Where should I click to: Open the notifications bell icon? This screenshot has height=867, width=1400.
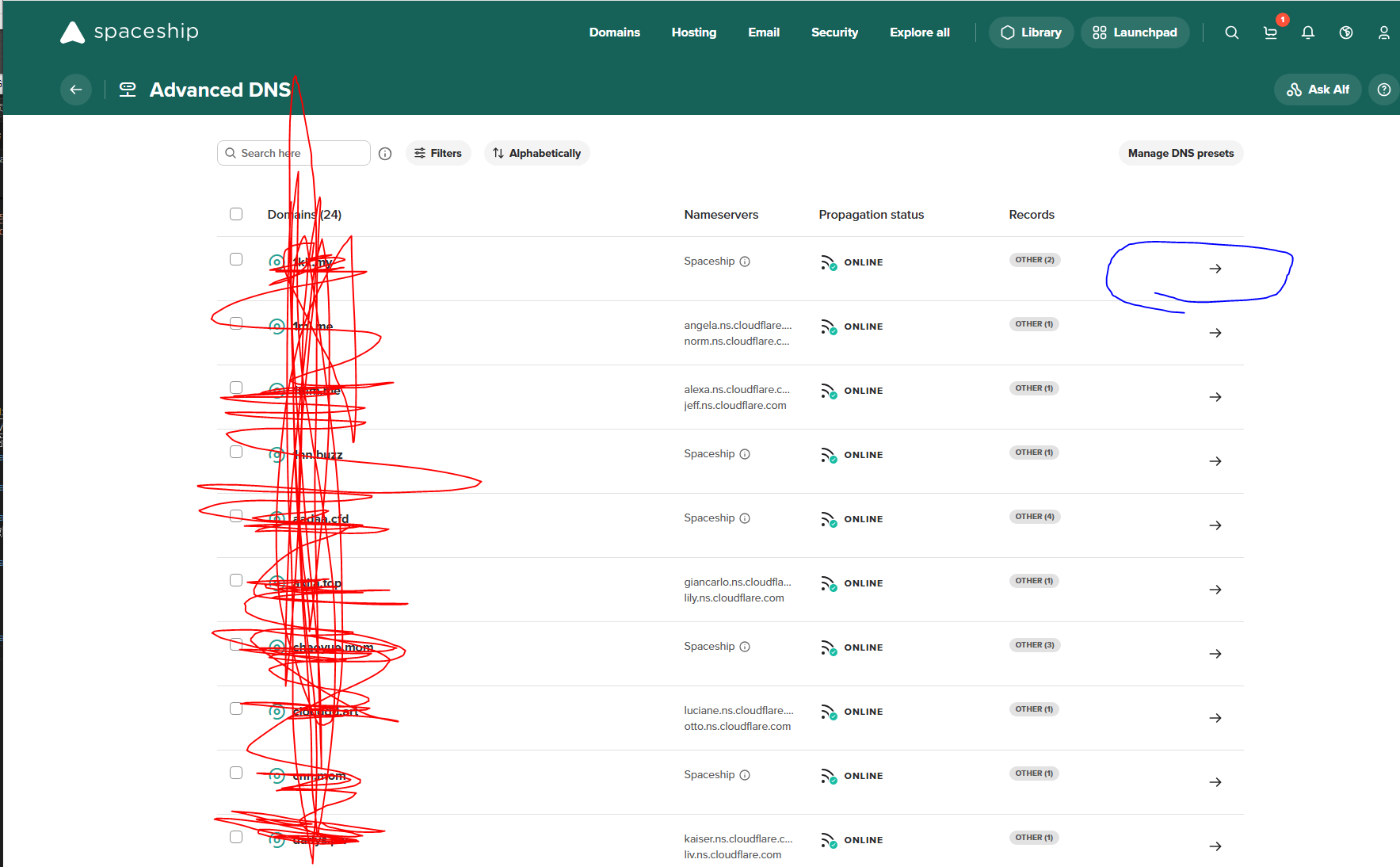(1308, 32)
